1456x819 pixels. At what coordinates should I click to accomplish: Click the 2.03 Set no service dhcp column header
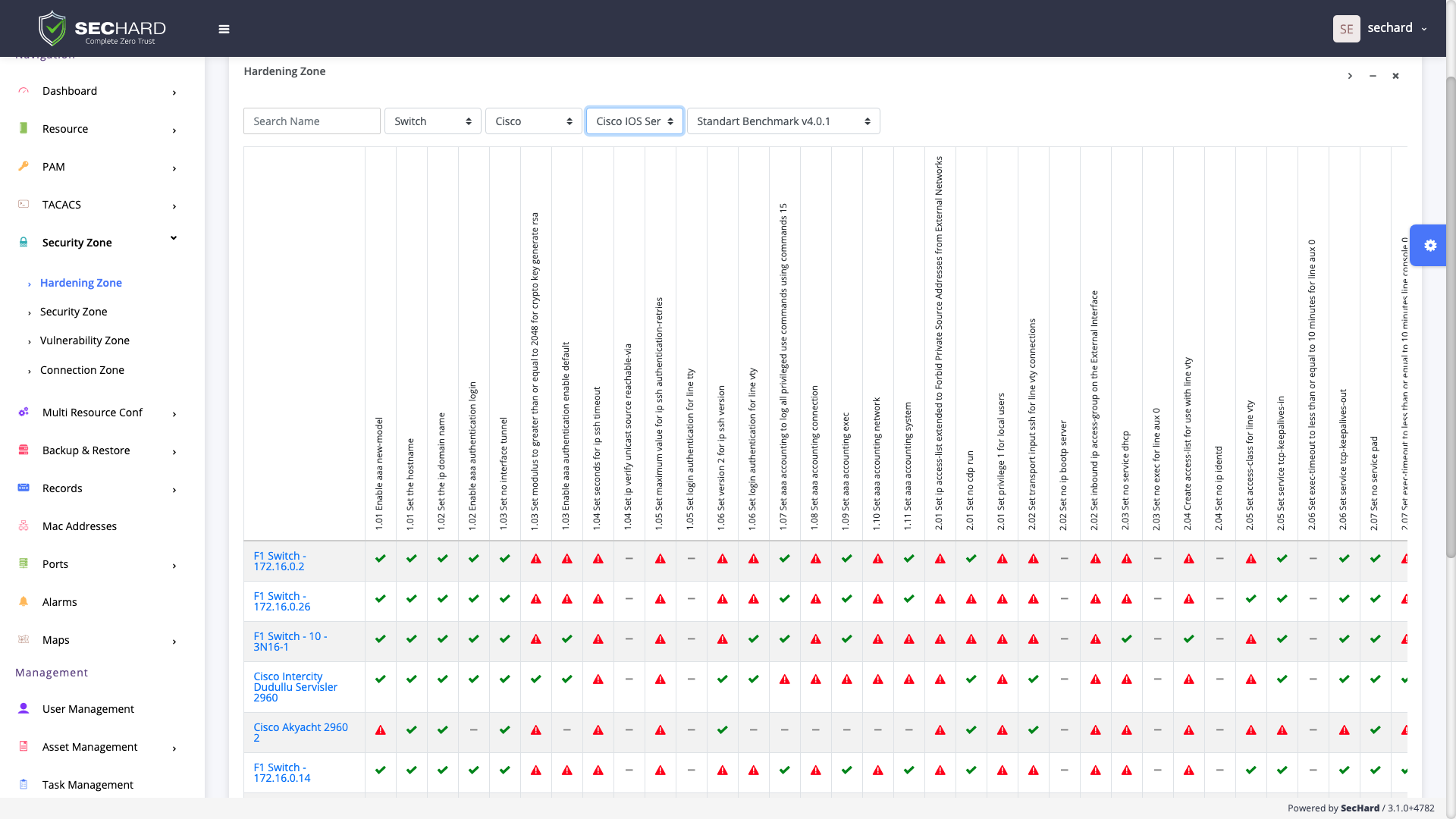tap(1126, 481)
